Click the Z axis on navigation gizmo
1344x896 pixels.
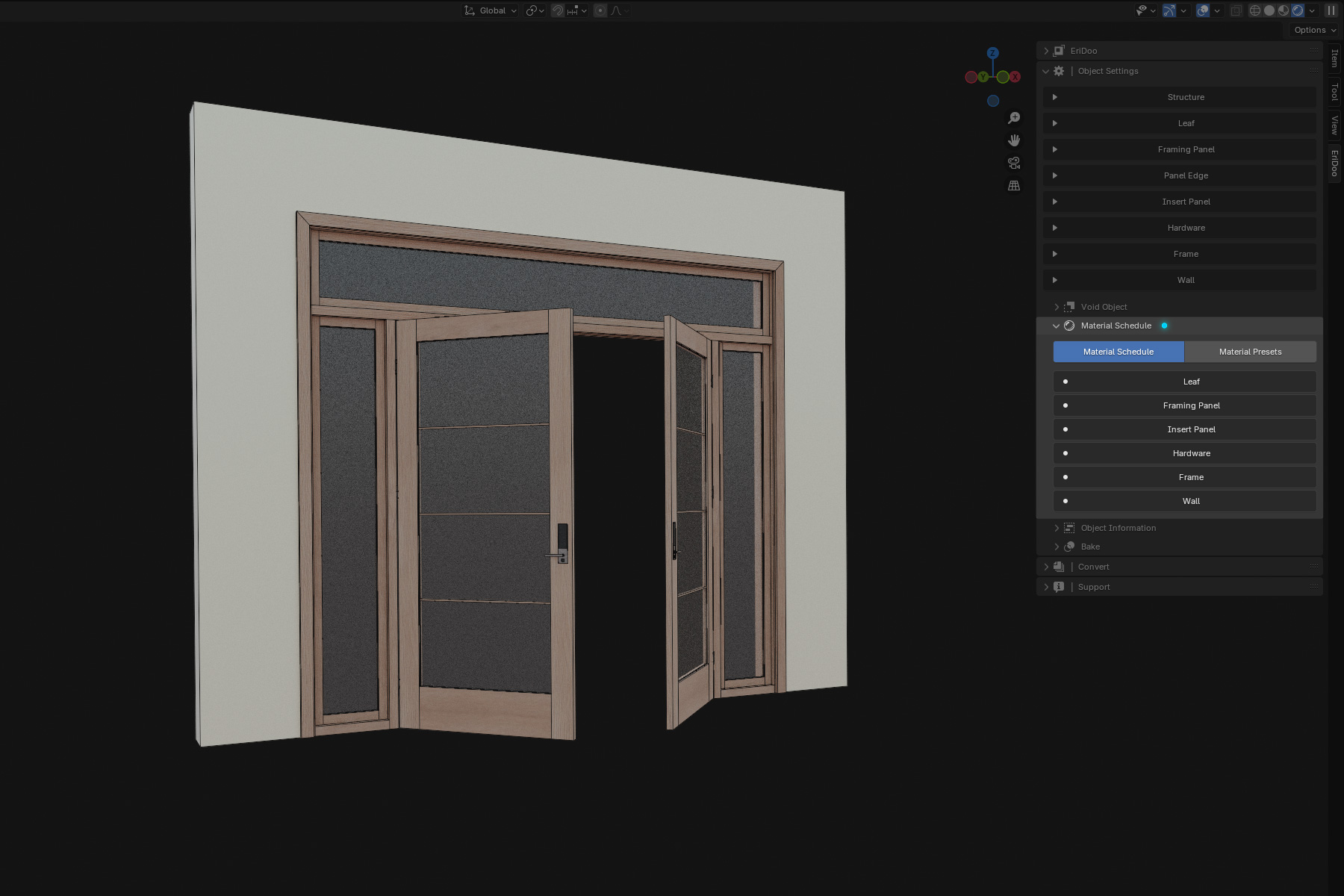tap(992, 53)
